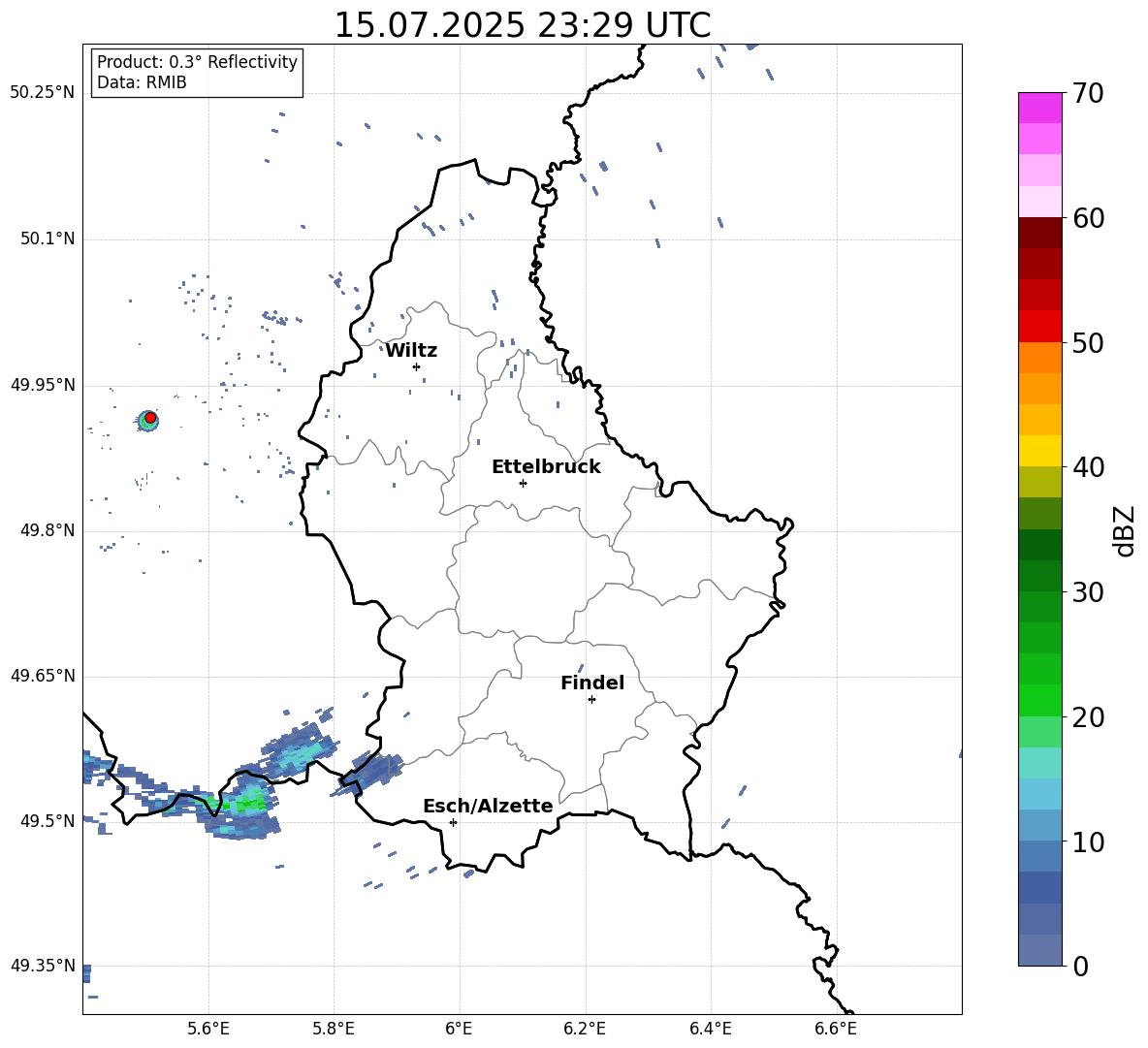Click the 49.5°N latitude label
1148x1048 pixels.
48,821
